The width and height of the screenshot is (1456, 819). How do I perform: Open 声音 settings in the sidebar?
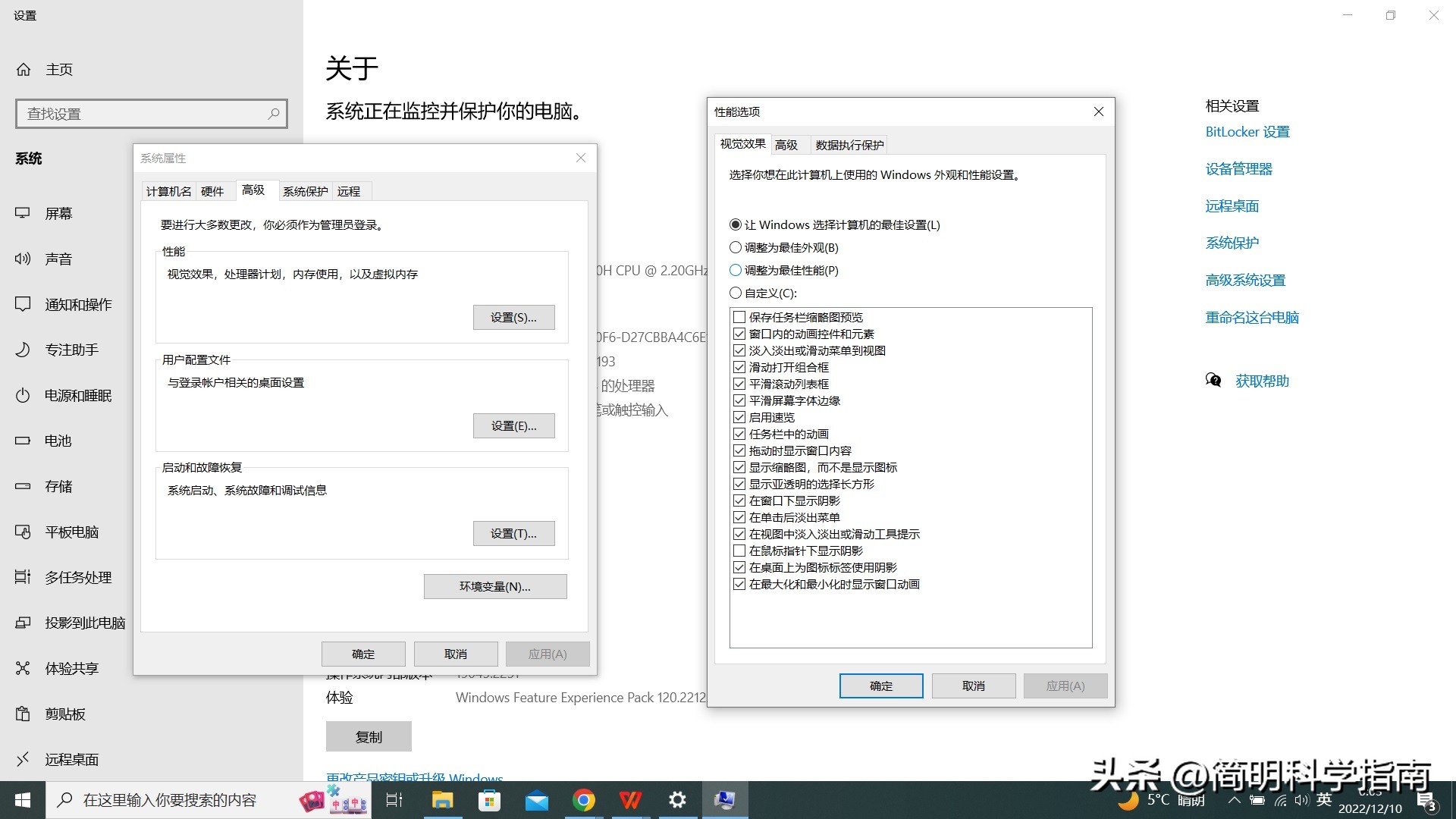(58, 259)
